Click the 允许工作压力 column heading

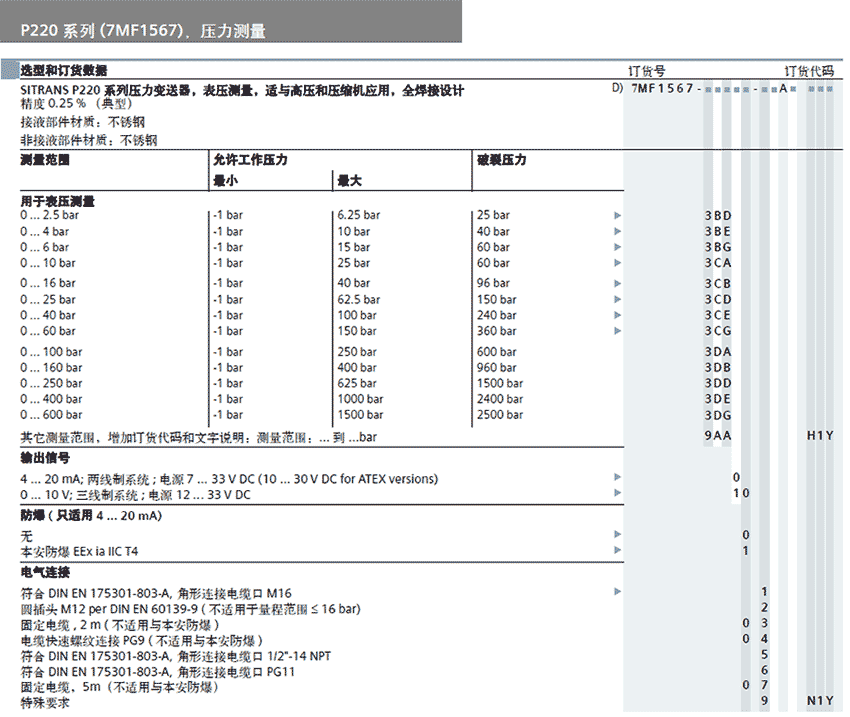[250, 160]
